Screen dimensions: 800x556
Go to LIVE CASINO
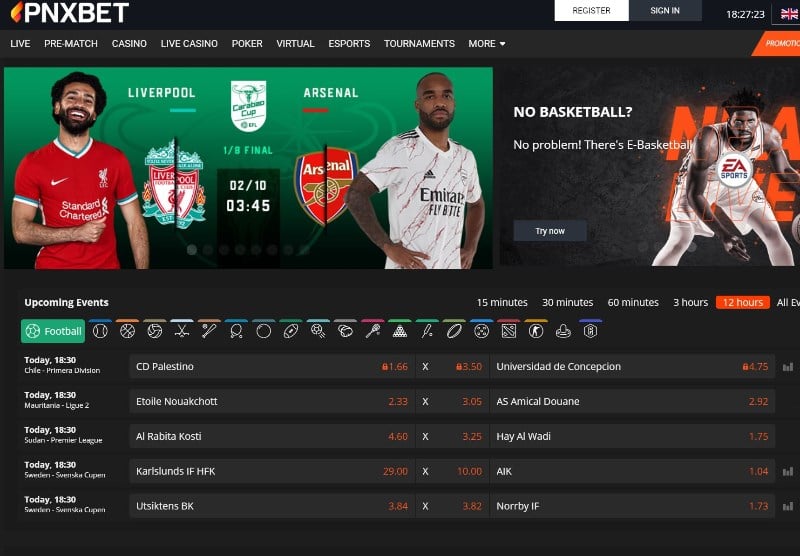tap(189, 44)
